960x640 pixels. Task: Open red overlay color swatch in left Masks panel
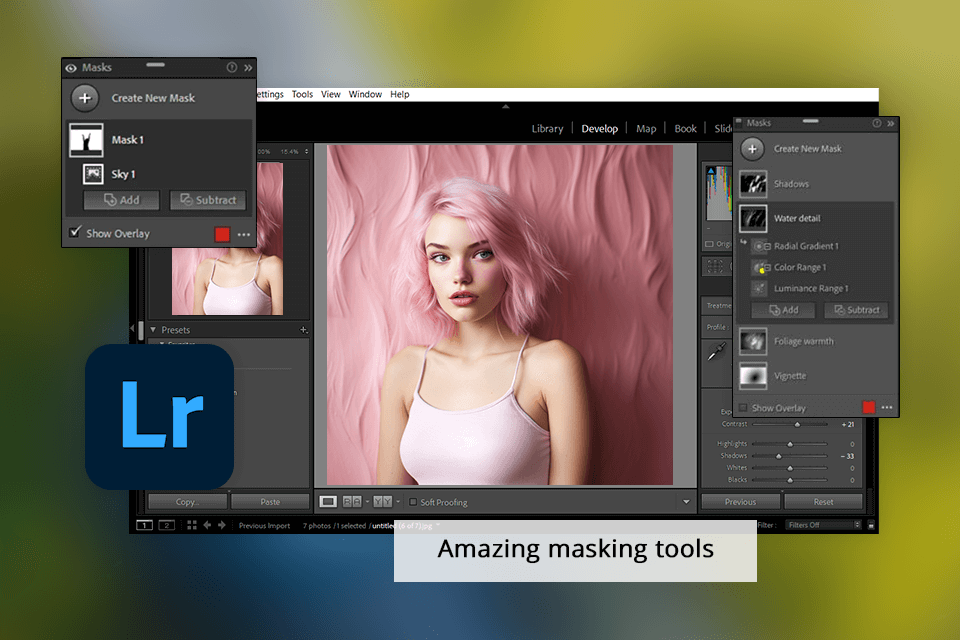tap(222, 234)
